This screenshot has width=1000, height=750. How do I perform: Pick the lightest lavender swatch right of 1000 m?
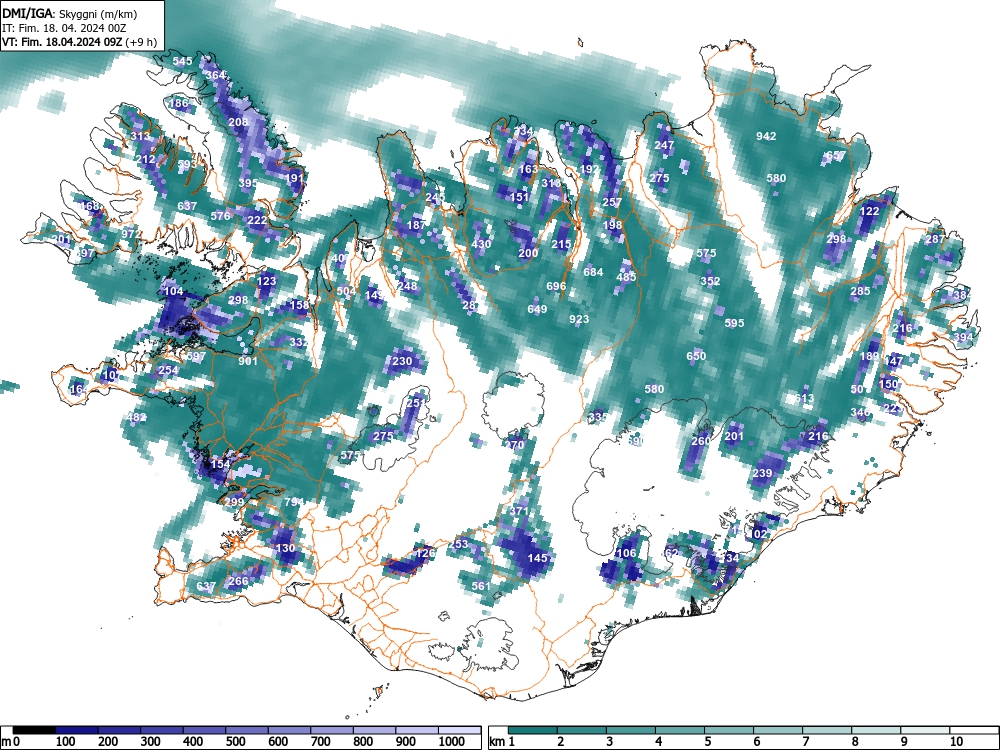click(459, 730)
